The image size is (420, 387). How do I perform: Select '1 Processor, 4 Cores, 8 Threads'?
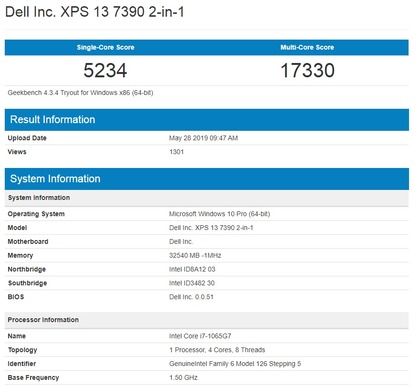tap(217, 350)
